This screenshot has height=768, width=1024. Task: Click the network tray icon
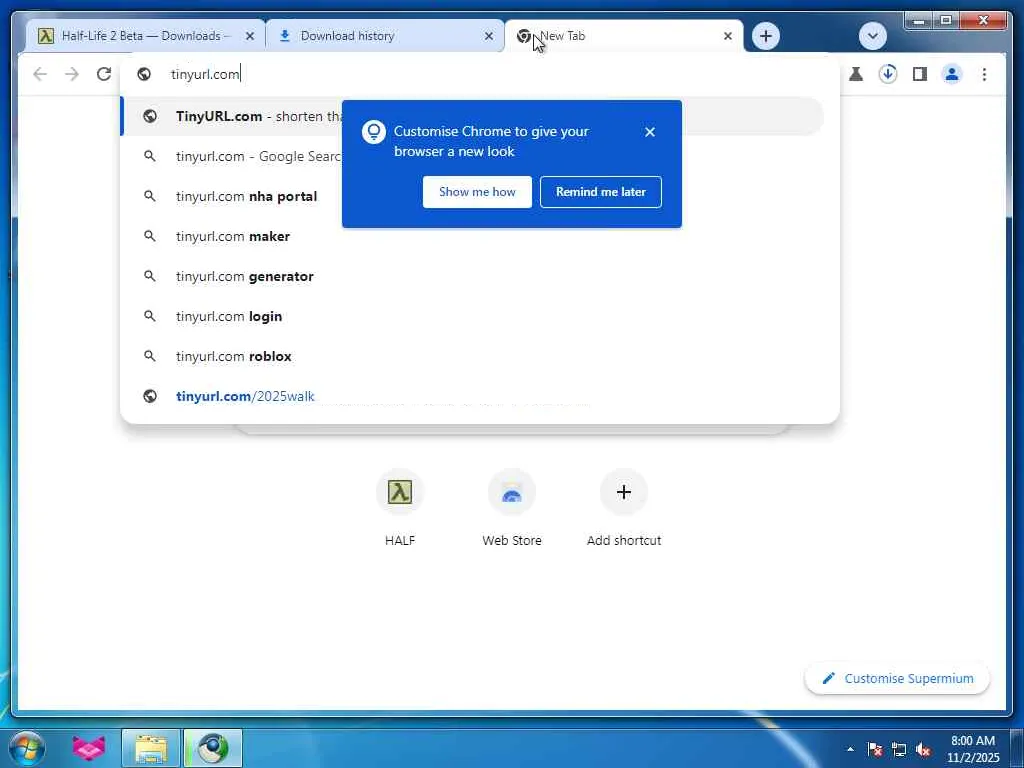pos(899,750)
